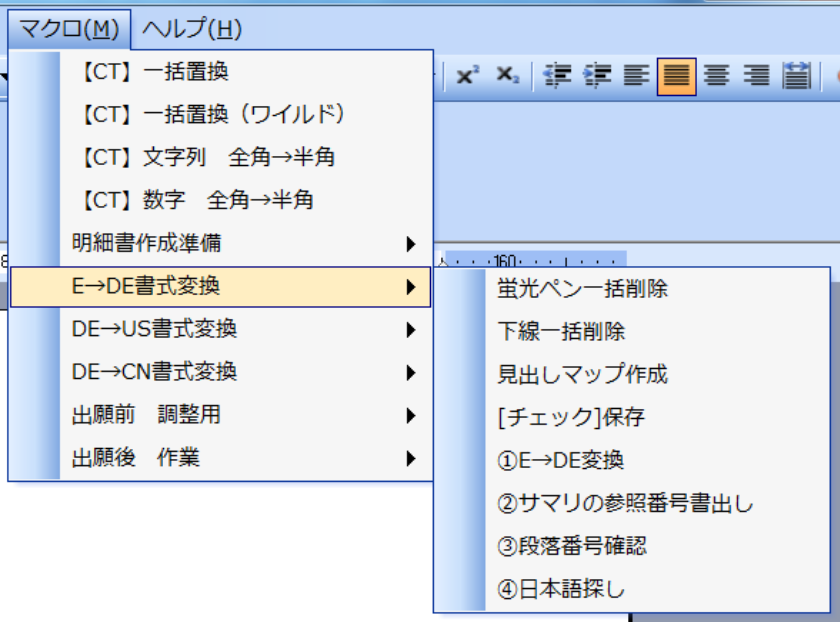Center text using the alignment icon
840x622 pixels.
click(x=716, y=76)
